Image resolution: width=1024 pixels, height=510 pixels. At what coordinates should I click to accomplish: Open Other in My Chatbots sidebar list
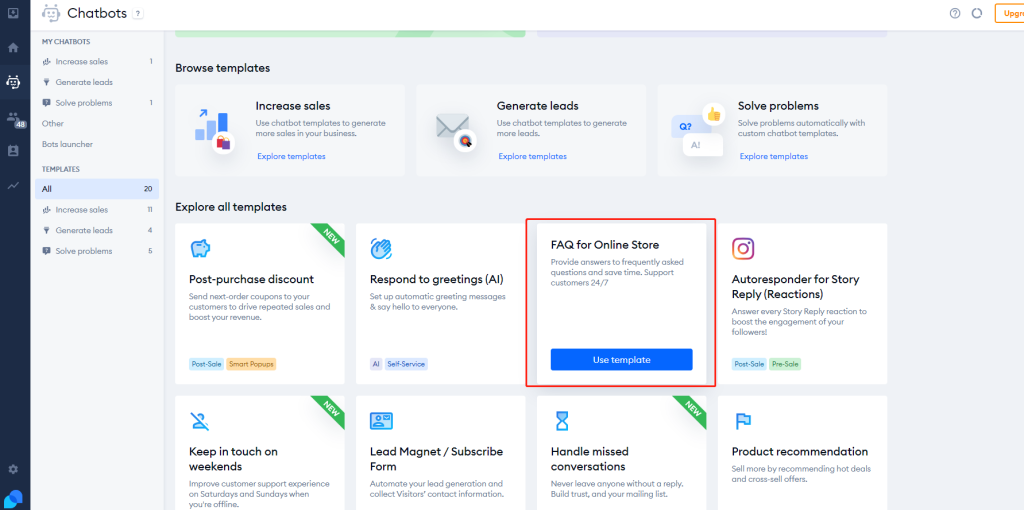(x=53, y=124)
